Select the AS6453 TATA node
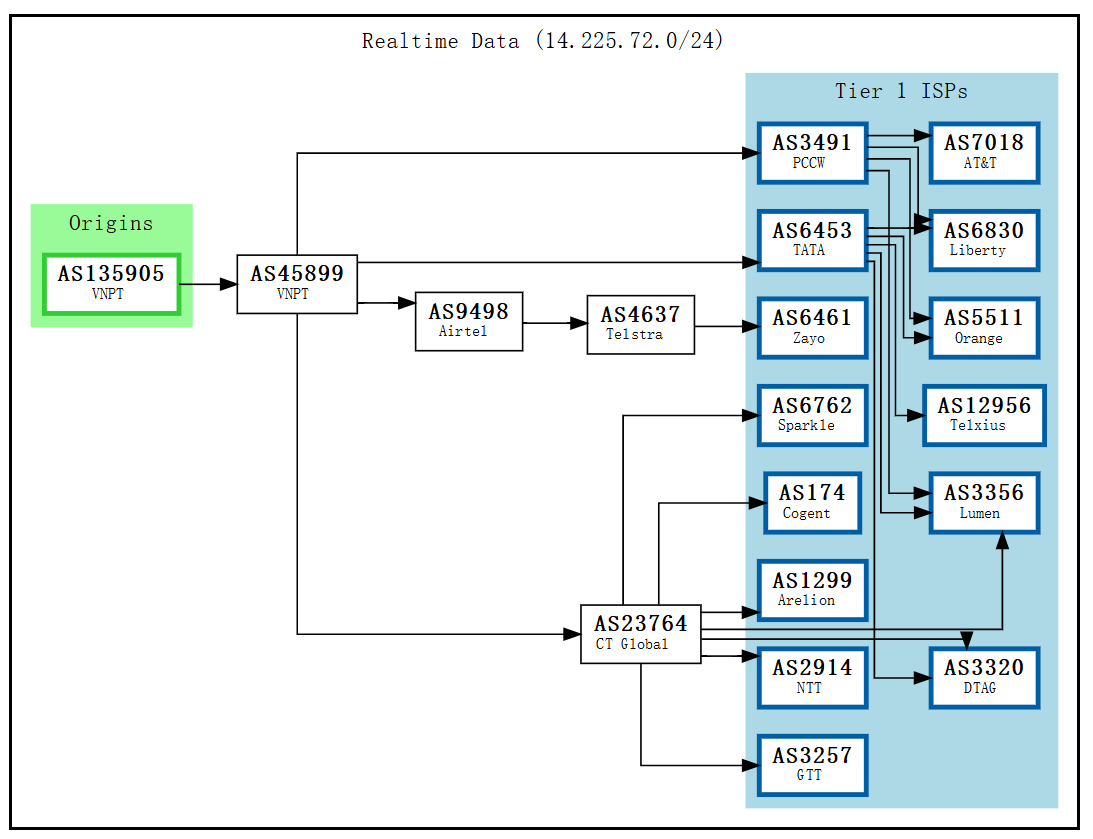Image resolution: width=1093 pixels, height=839 pixels. tap(812, 240)
